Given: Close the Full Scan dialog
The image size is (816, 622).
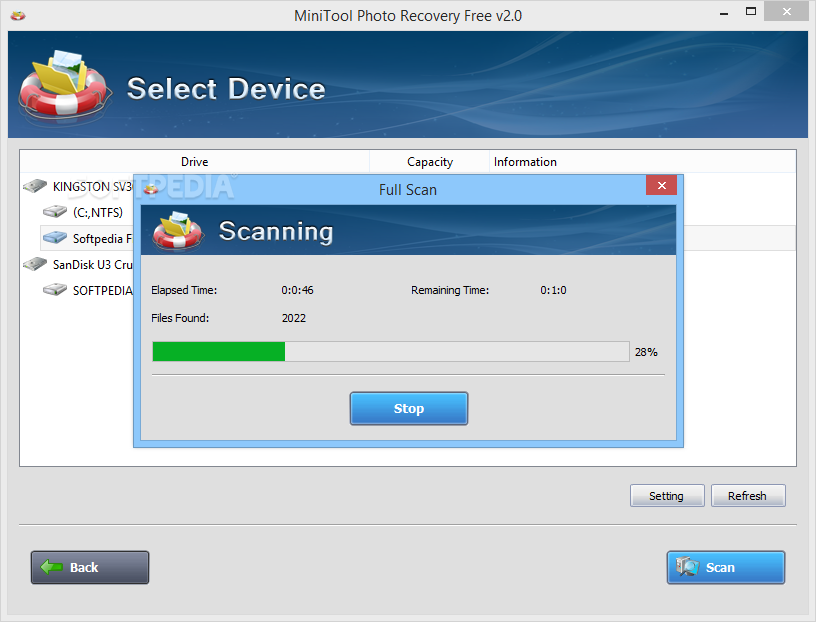Looking at the screenshot, I should click(661, 185).
